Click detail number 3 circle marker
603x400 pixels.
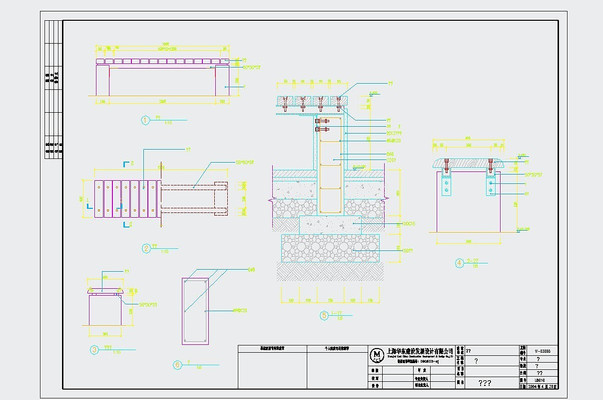93,349
